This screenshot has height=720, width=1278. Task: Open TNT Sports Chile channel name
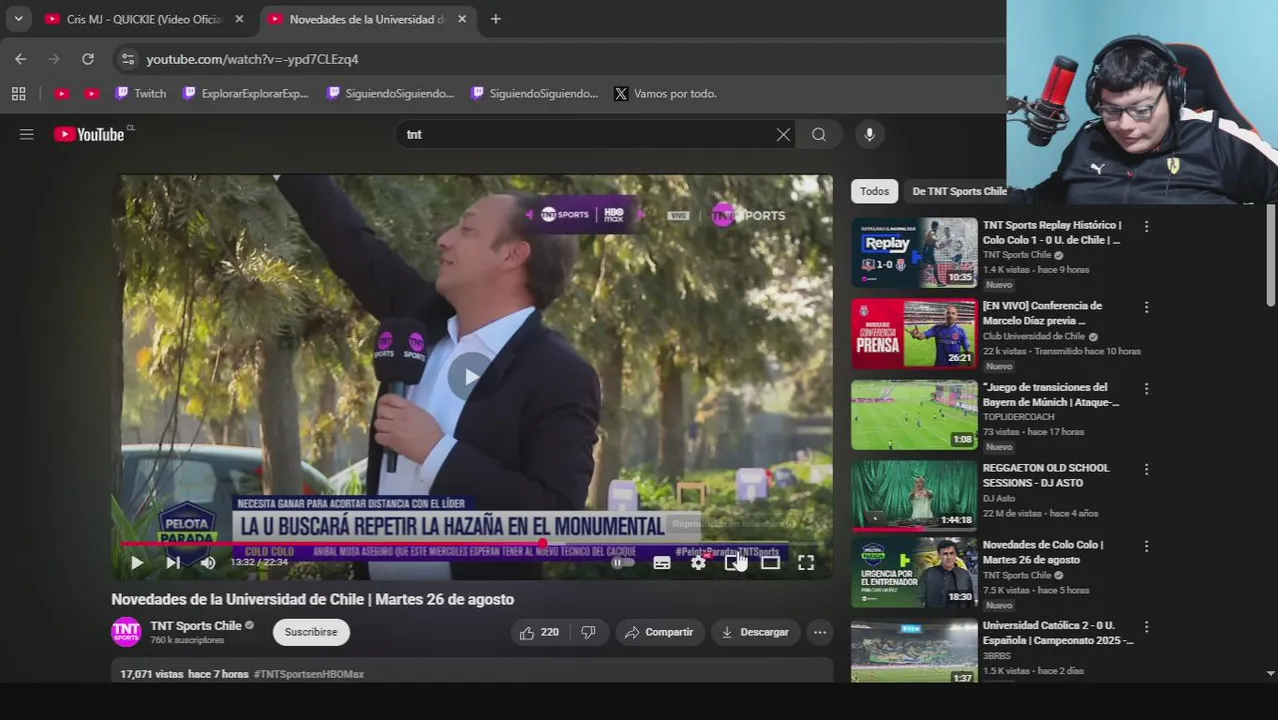[196, 626]
